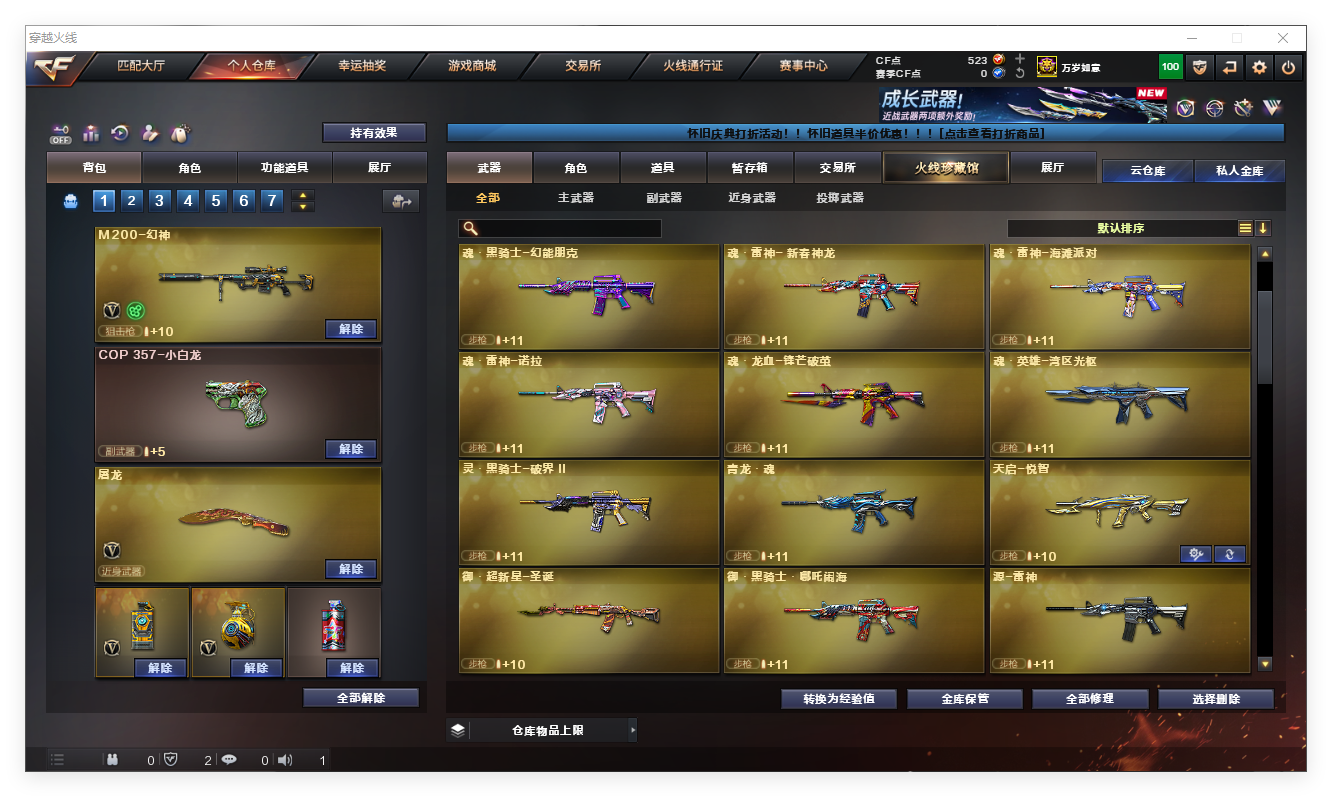Click the 全部修理 button
The image size is (1332, 797).
click(x=1089, y=699)
